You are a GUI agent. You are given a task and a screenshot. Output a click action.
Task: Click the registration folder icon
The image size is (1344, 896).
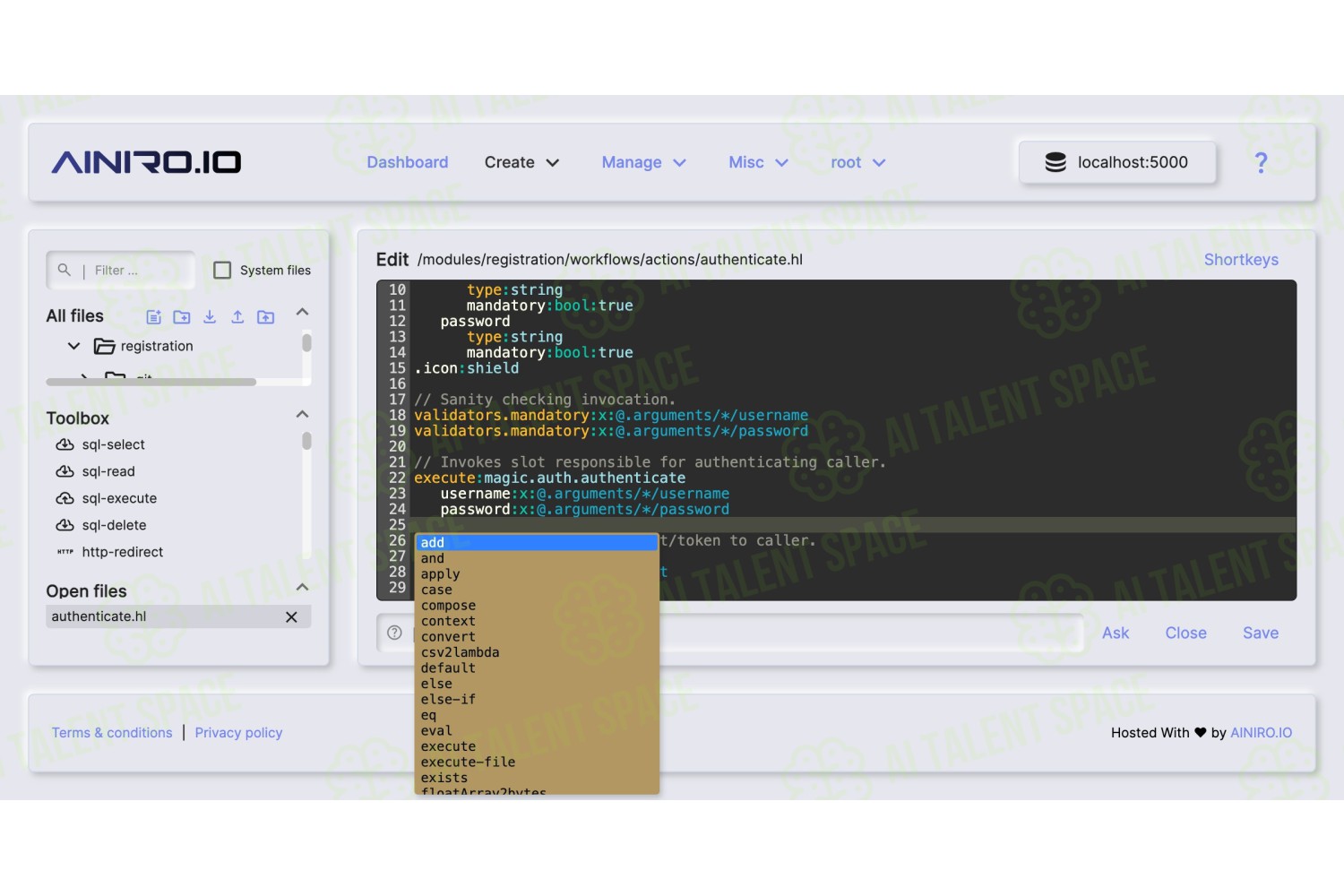(x=104, y=346)
